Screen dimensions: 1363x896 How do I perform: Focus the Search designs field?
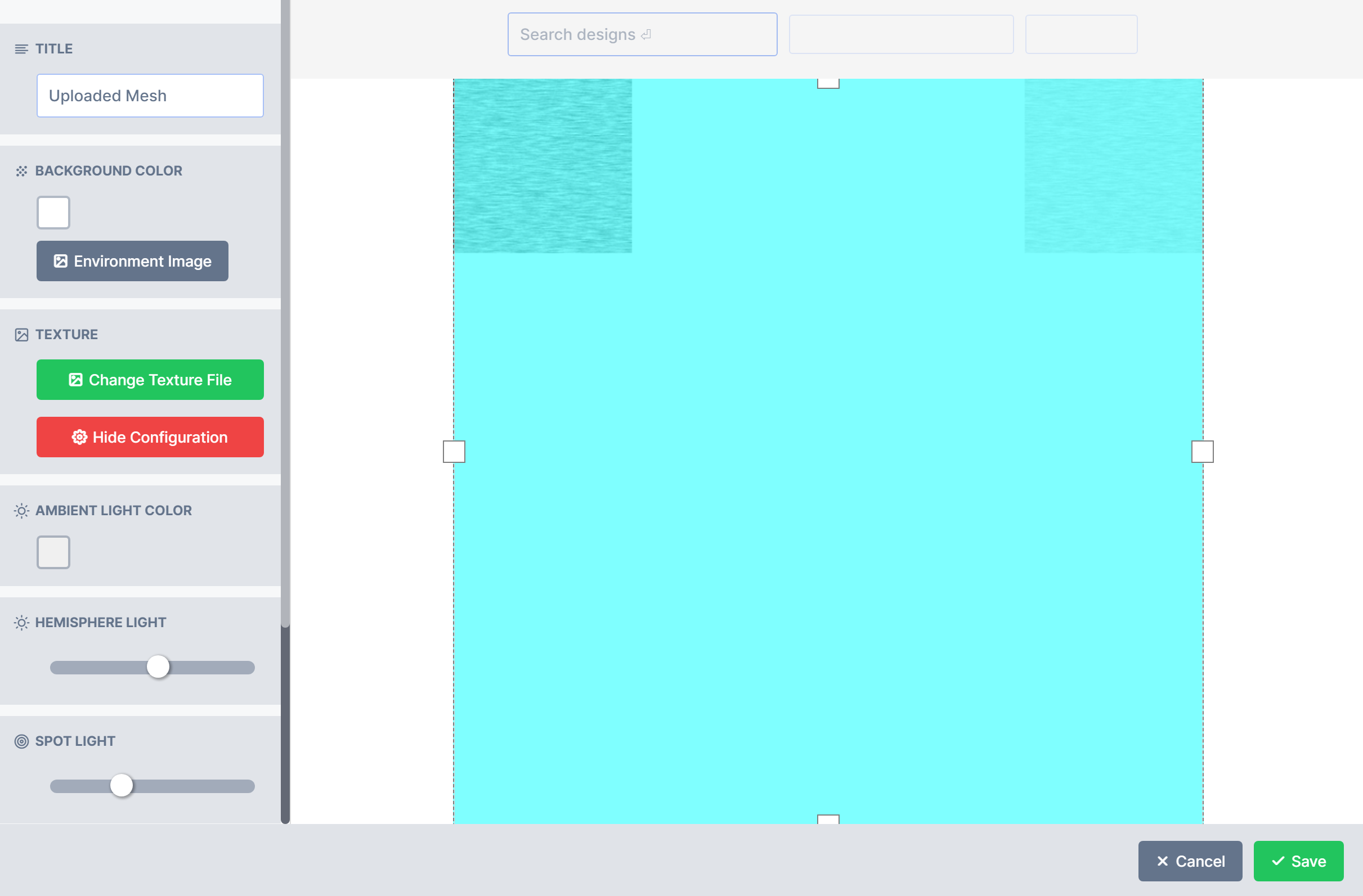(x=642, y=34)
